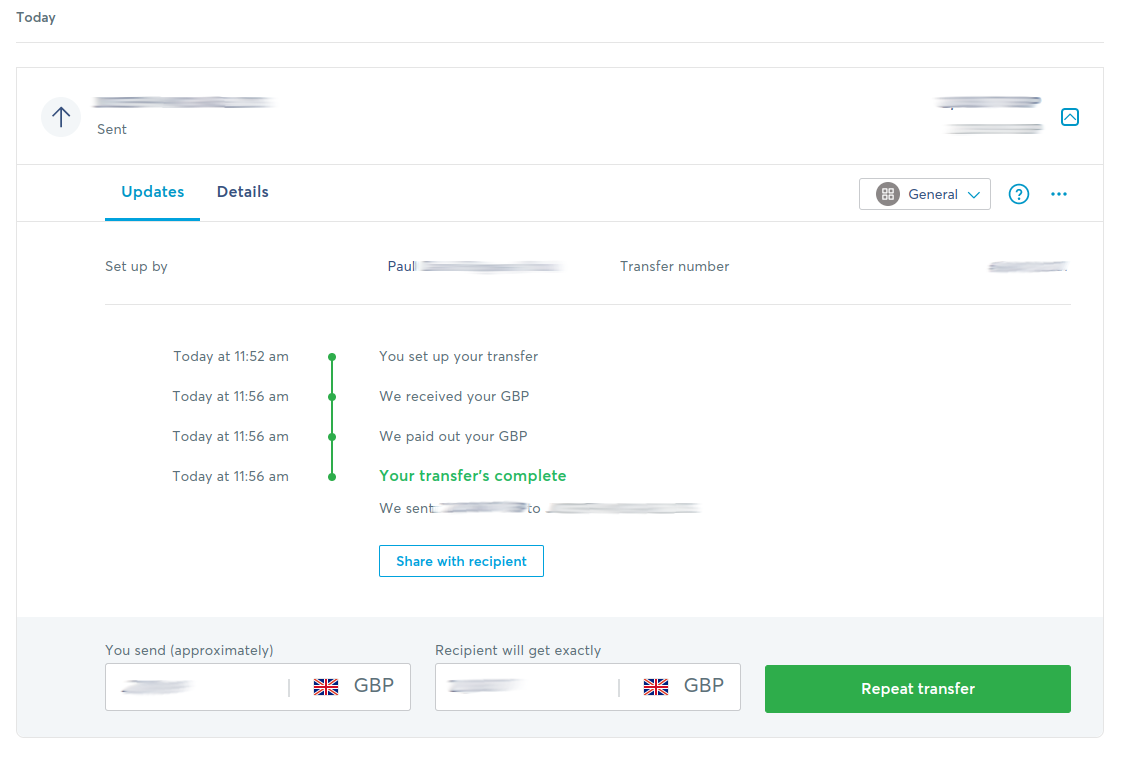This screenshot has height=758, width=1125.
Task: Click the 'We received your GBP' timeline dot
Action: point(331,397)
